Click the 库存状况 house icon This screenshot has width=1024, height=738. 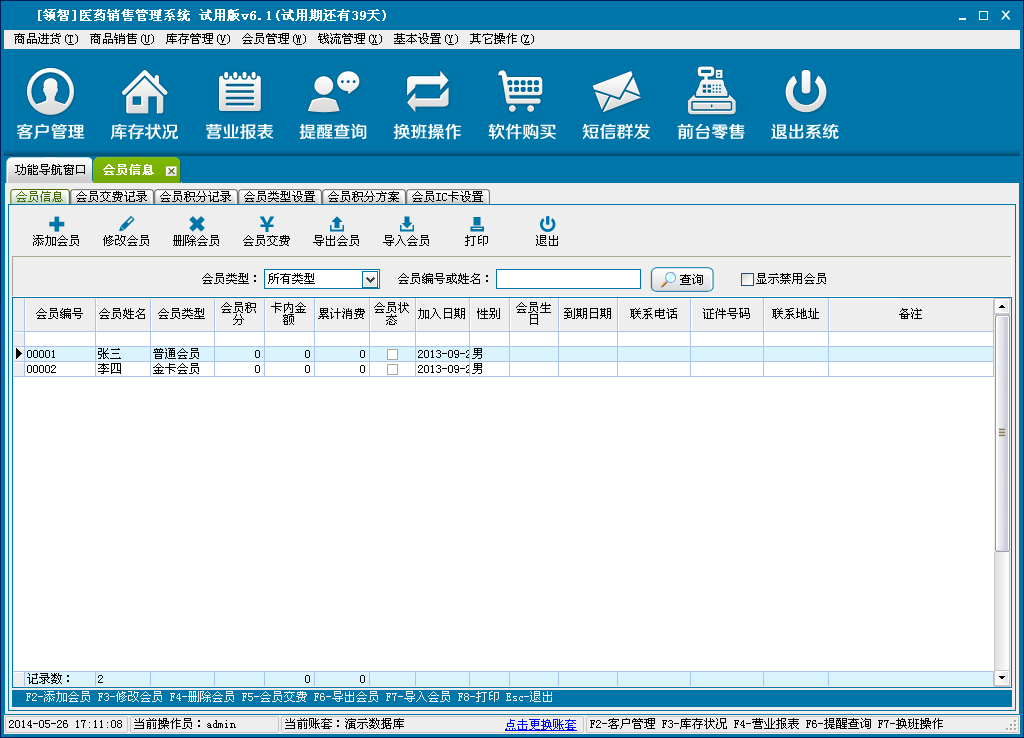(x=144, y=104)
